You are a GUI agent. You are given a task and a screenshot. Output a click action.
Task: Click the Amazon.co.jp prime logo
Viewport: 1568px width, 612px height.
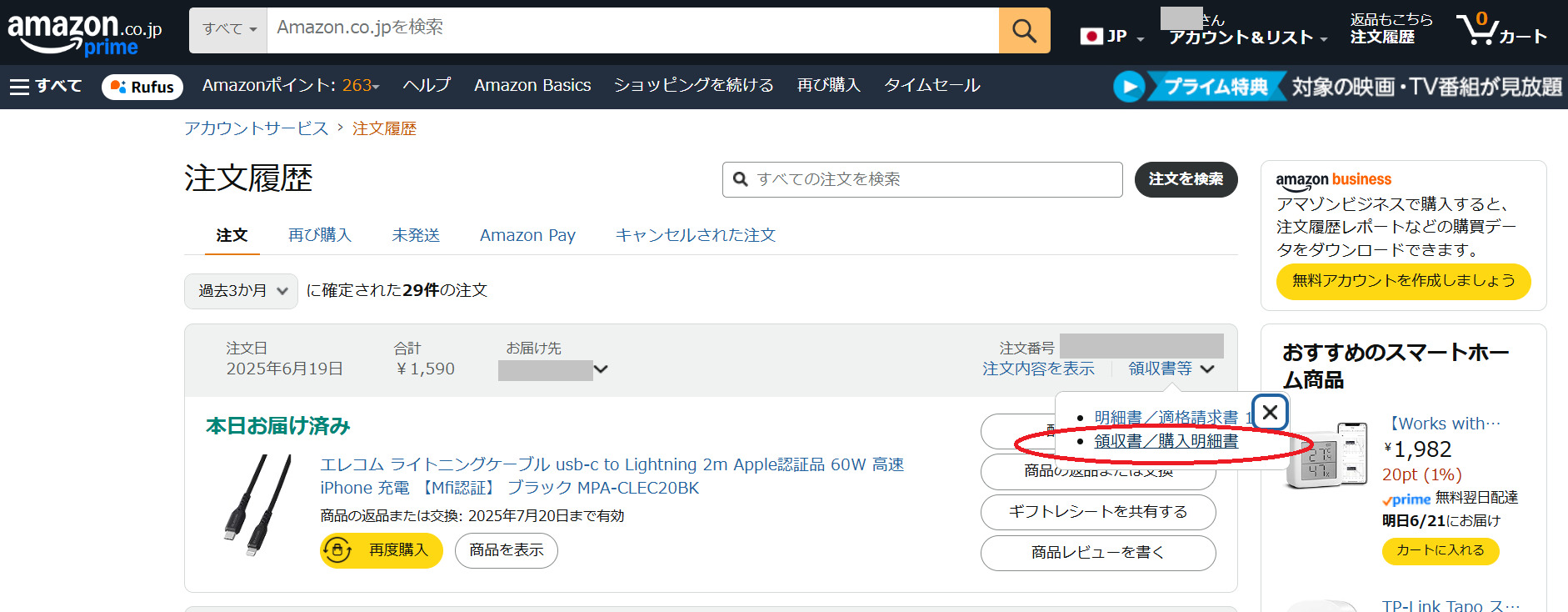pos(84,34)
